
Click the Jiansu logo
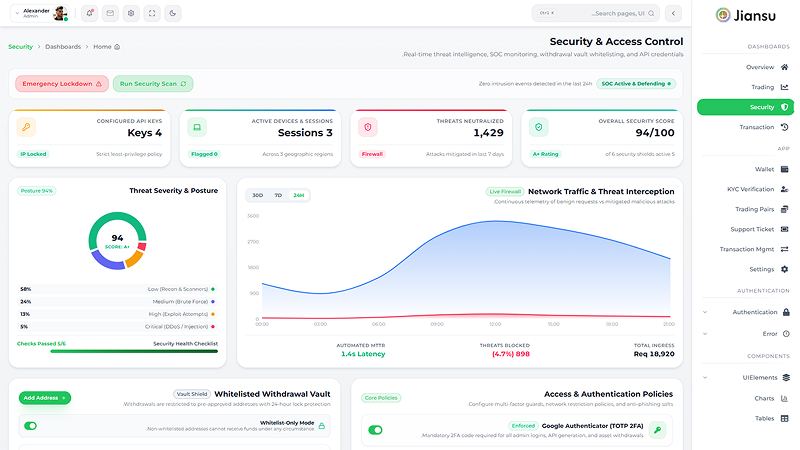(745, 15)
